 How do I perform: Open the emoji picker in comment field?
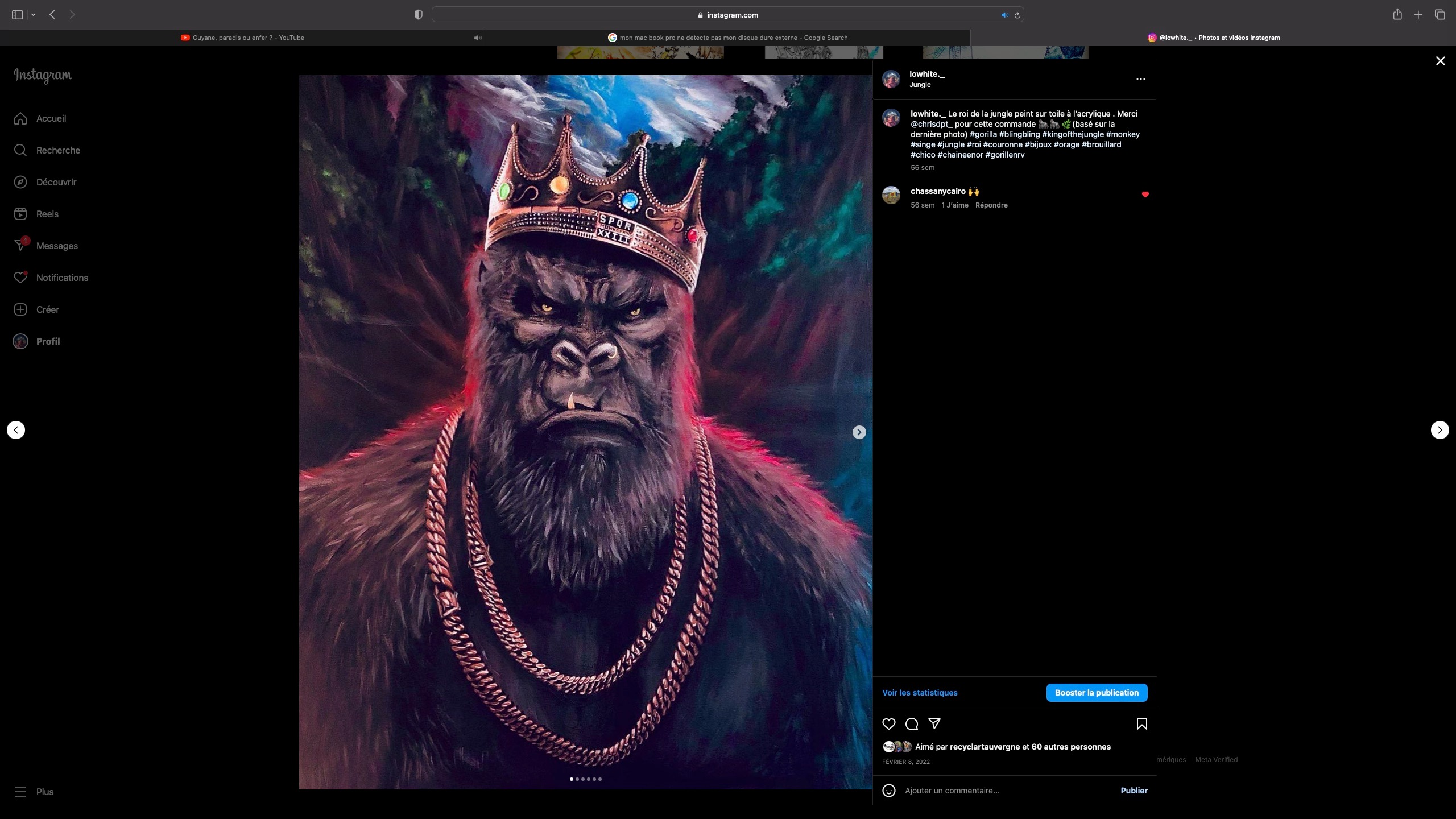tap(888, 791)
